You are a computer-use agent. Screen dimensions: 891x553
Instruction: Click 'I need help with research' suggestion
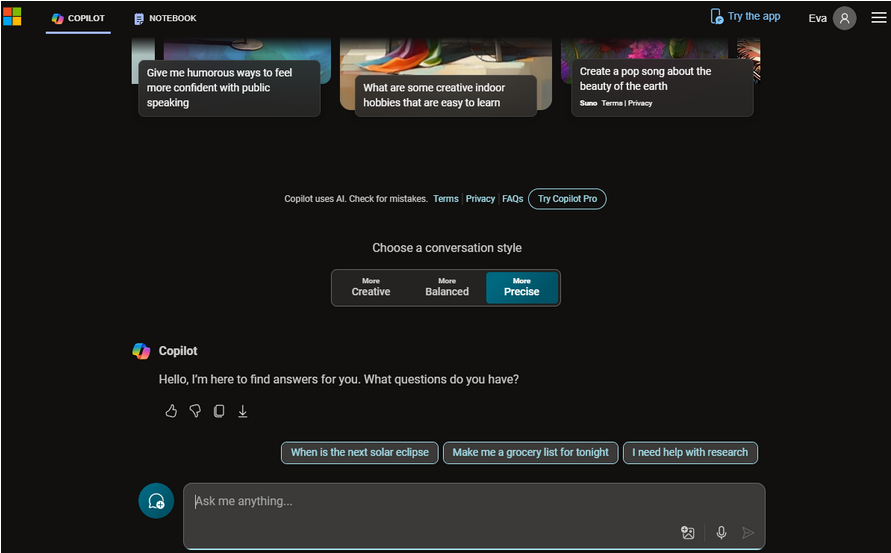click(690, 452)
